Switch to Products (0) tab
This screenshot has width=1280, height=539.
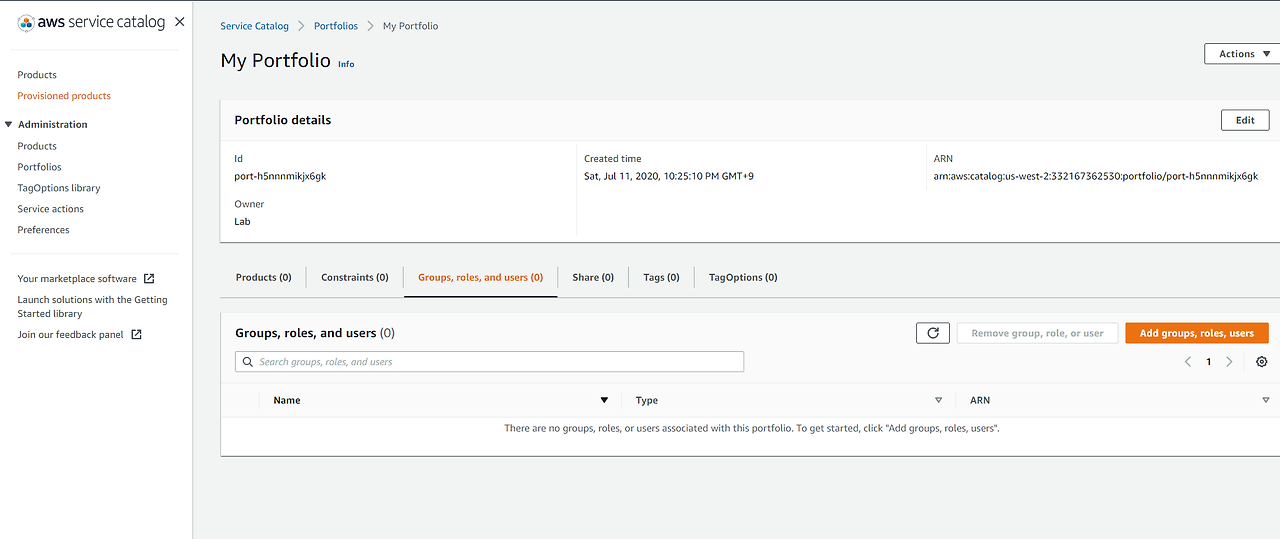coord(263,278)
